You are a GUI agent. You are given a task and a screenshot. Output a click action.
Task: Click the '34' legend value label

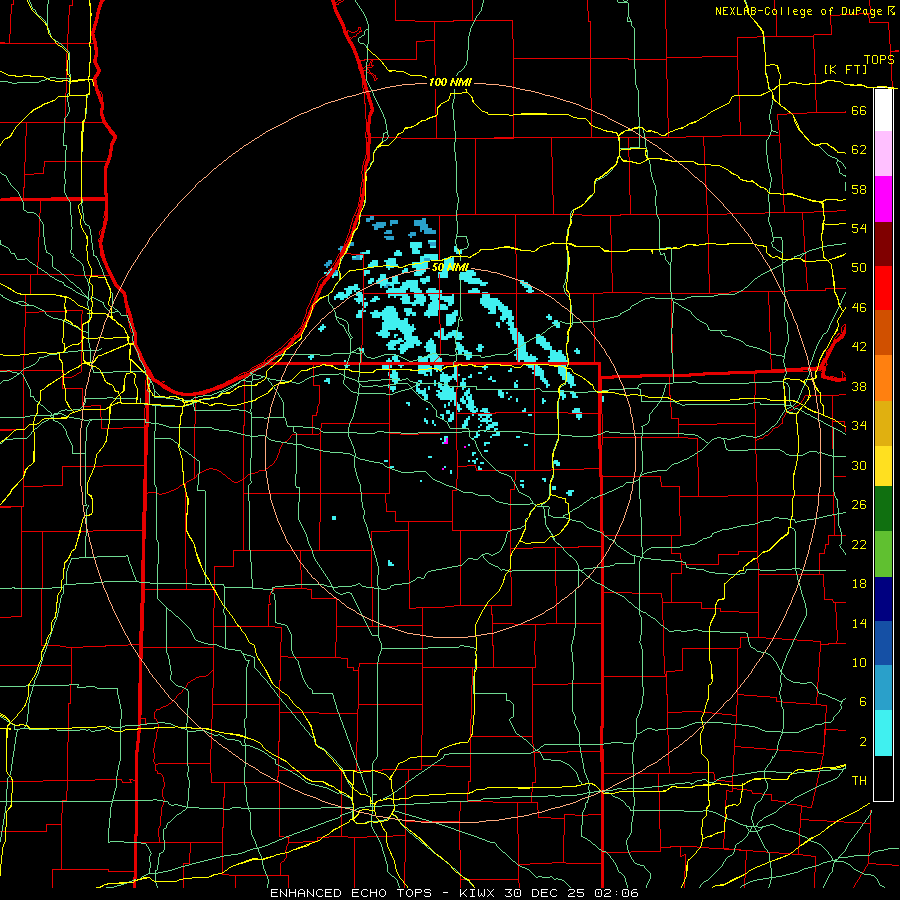(x=859, y=426)
